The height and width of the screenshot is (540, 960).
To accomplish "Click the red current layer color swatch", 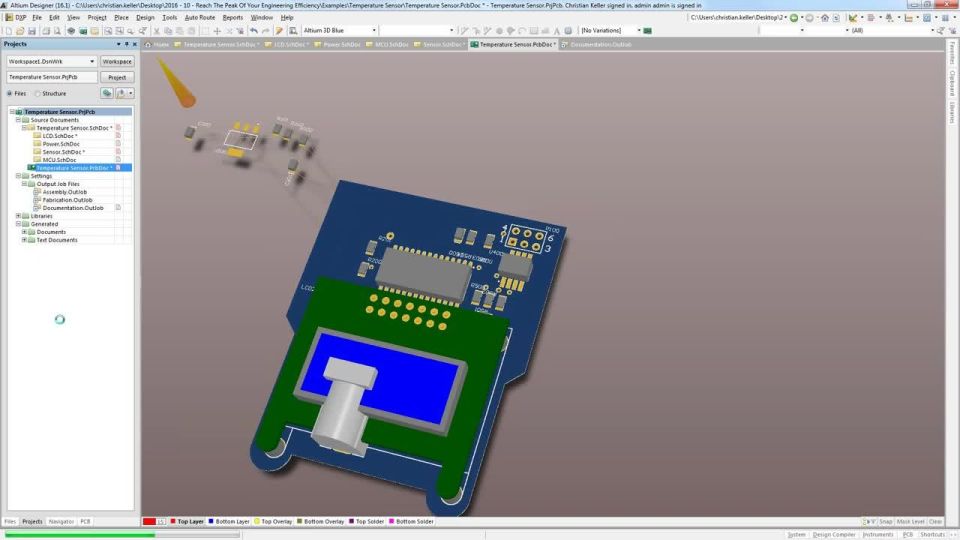I will tap(149, 522).
